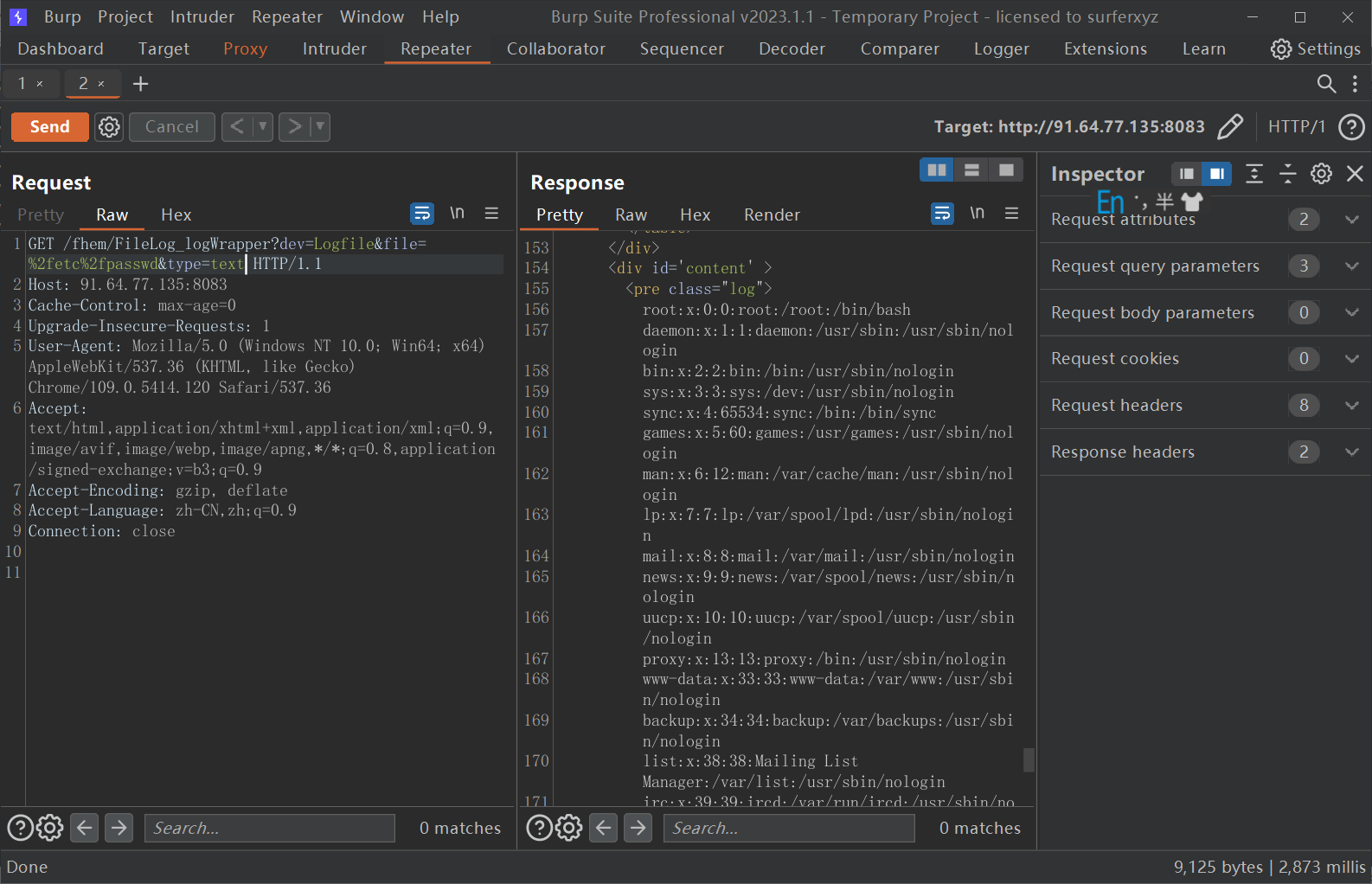The image size is (1372, 884).
Task: Open the forward history dropdown arrow
Action: pyautogui.click(x=320, y=127)
